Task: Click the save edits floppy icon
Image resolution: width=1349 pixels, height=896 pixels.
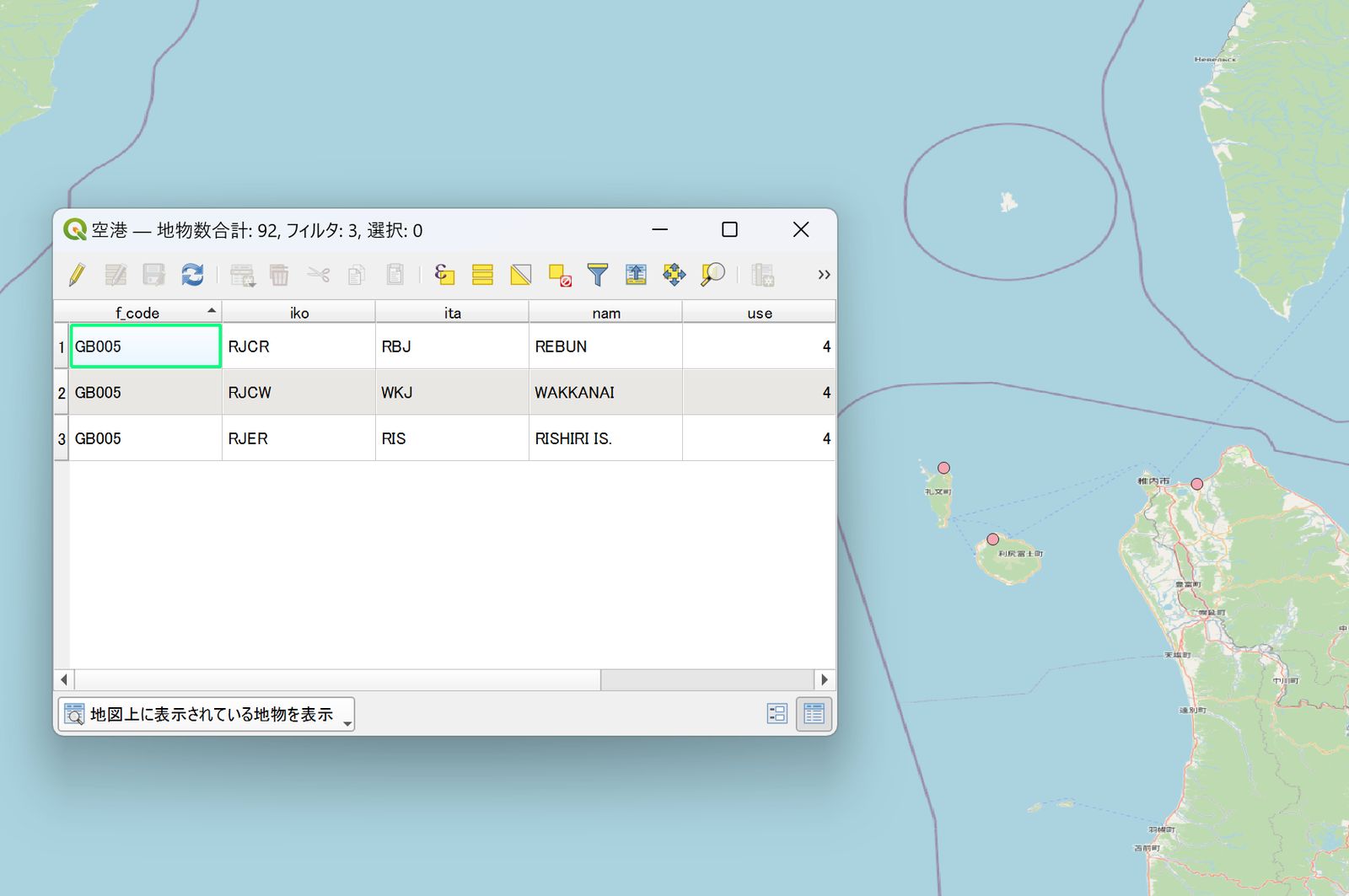Action: (x=153, y=275)
